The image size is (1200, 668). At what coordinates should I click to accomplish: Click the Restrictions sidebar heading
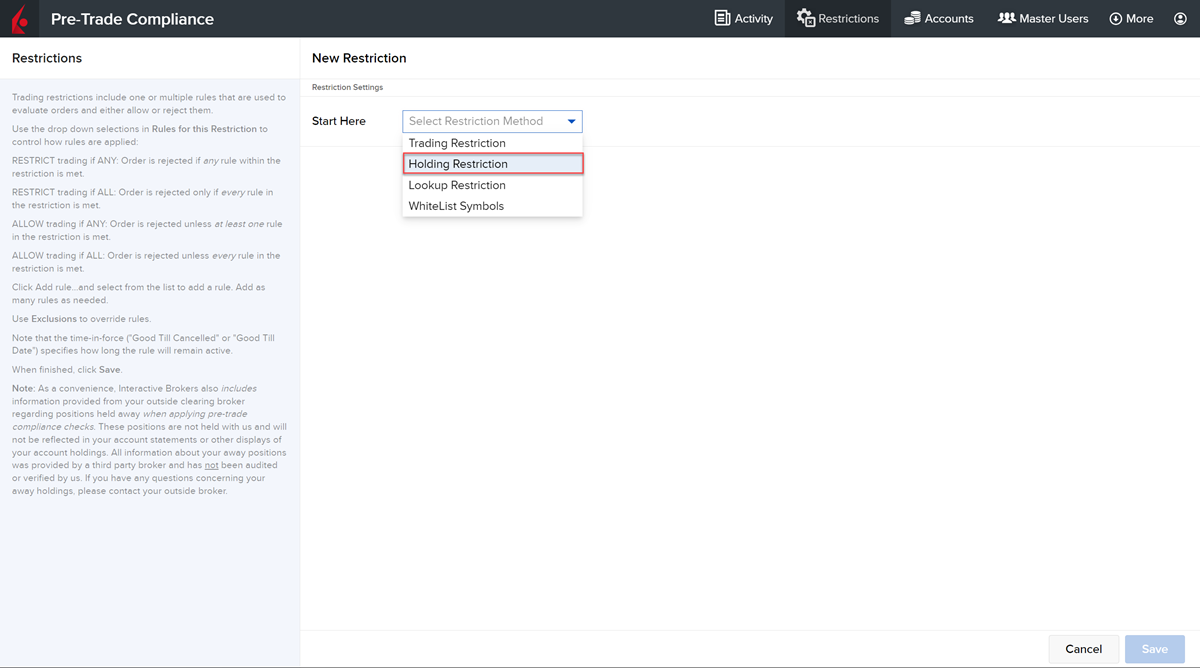click(47, 58)
